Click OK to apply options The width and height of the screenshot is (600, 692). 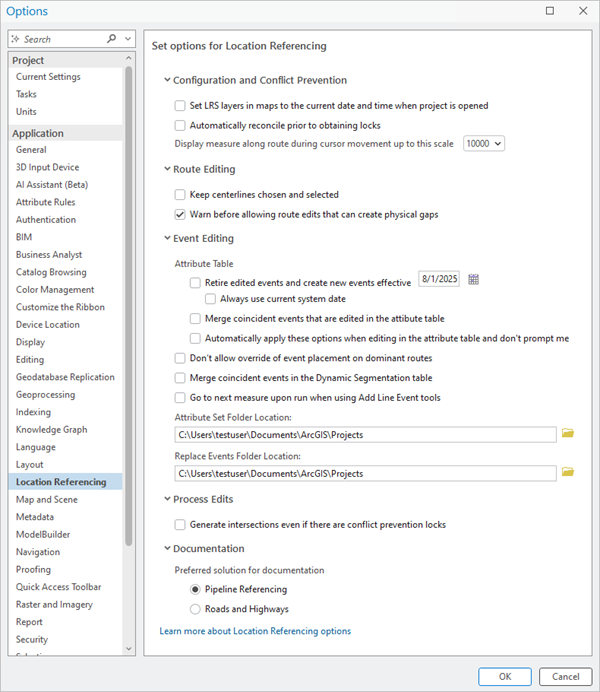(x=505, y=677)
